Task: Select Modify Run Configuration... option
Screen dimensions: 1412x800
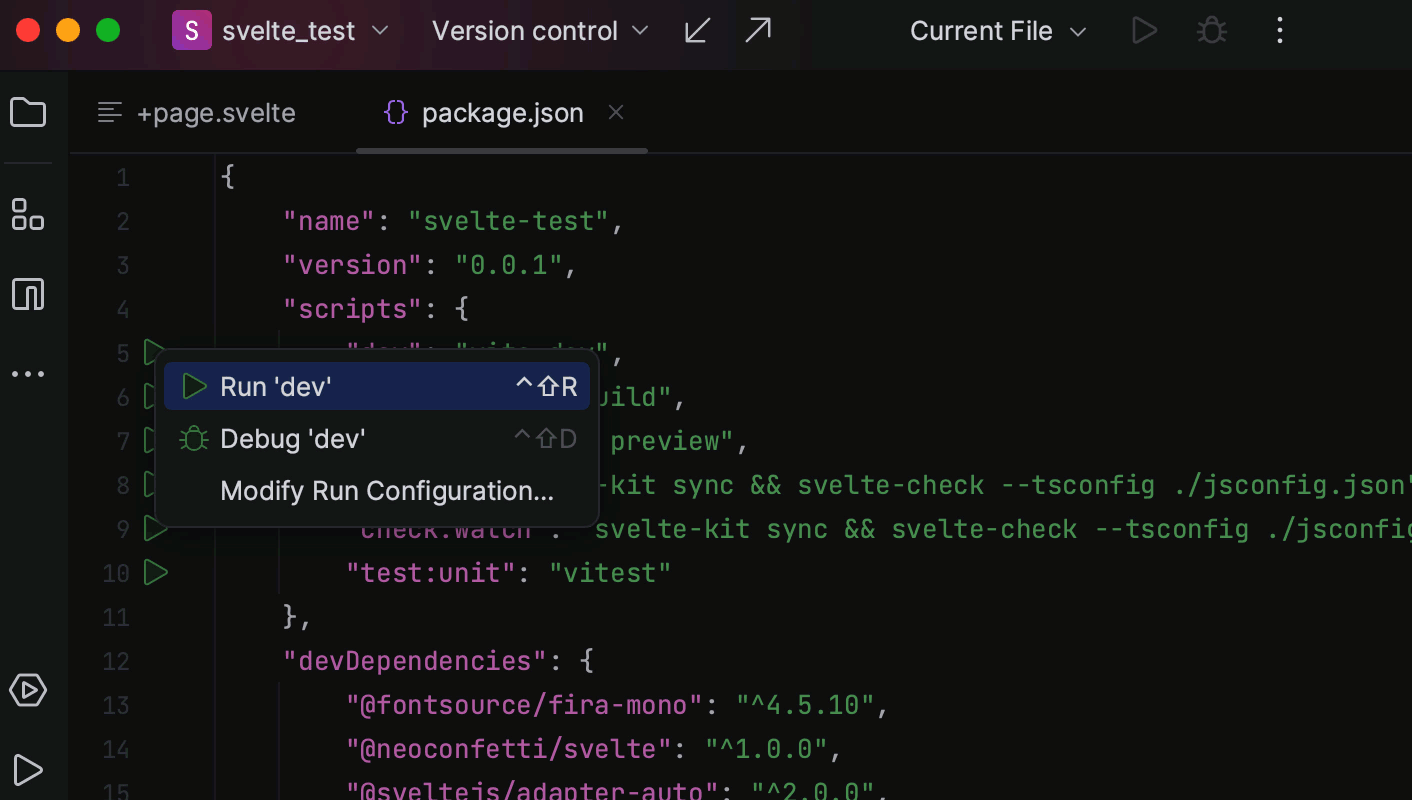Action: [386, 491]
